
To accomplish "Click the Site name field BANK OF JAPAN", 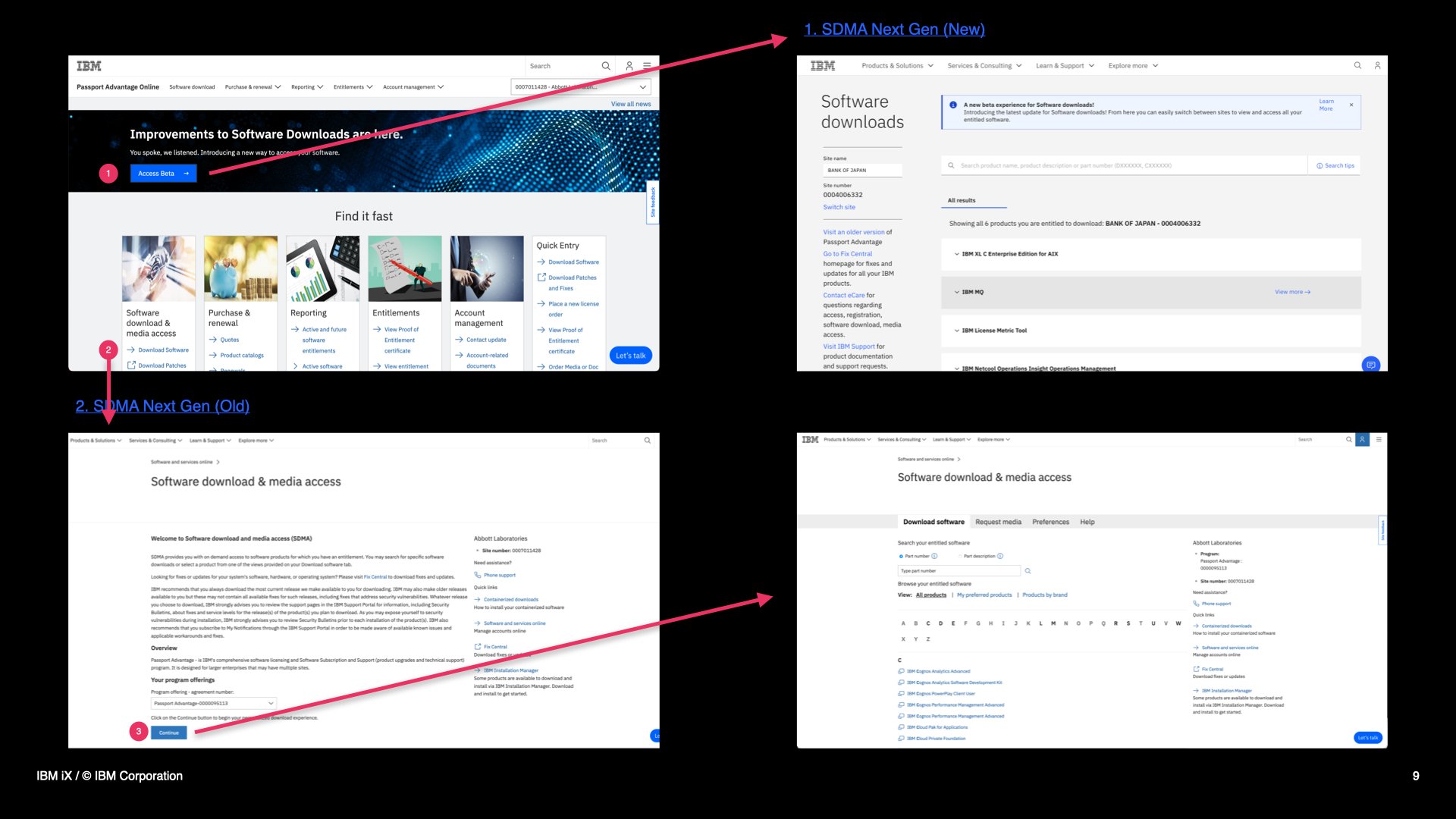I will pos(862,170).
